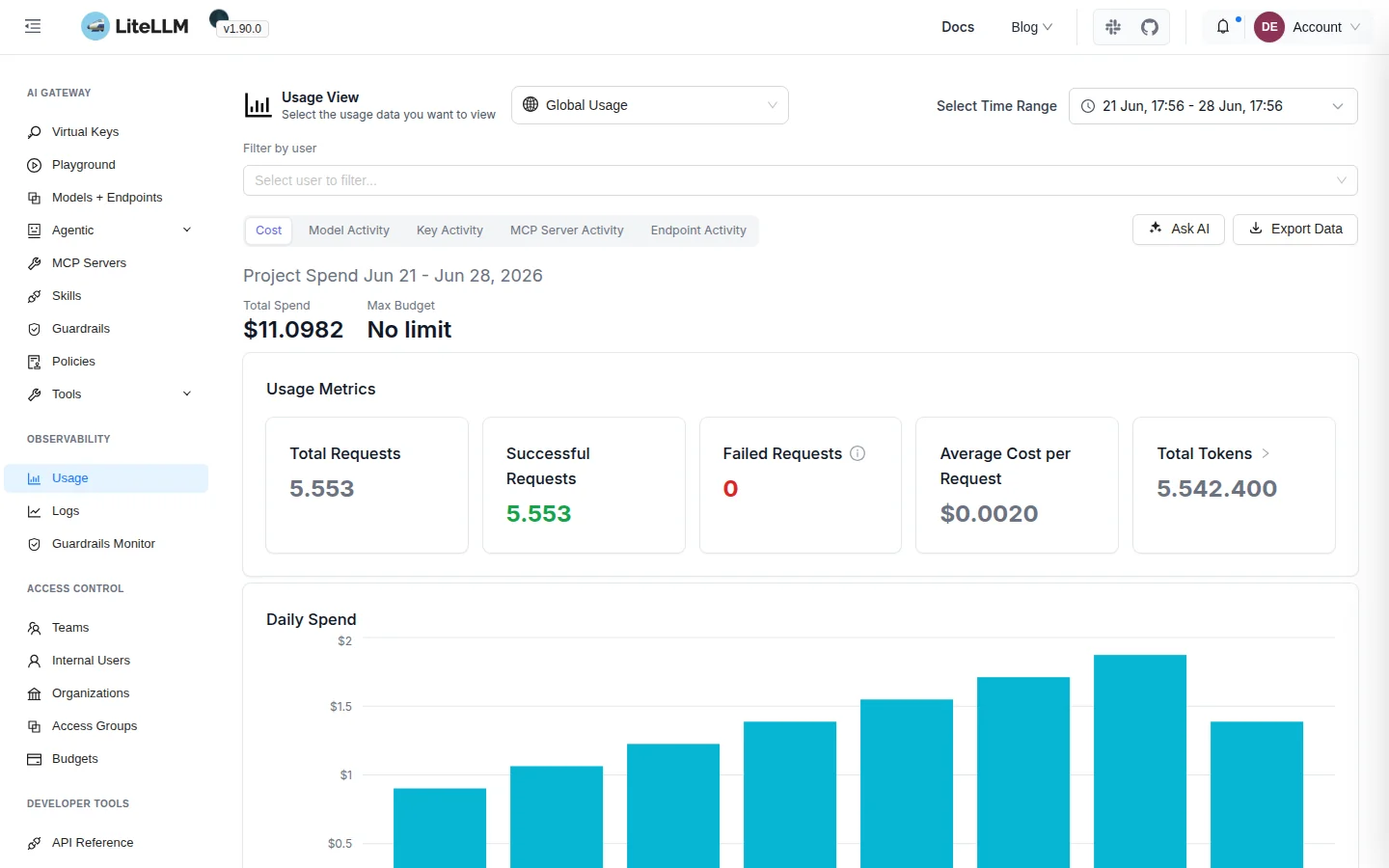Click the Failed Requests info icon
The image size is (1389, 868).
(858, 453)
